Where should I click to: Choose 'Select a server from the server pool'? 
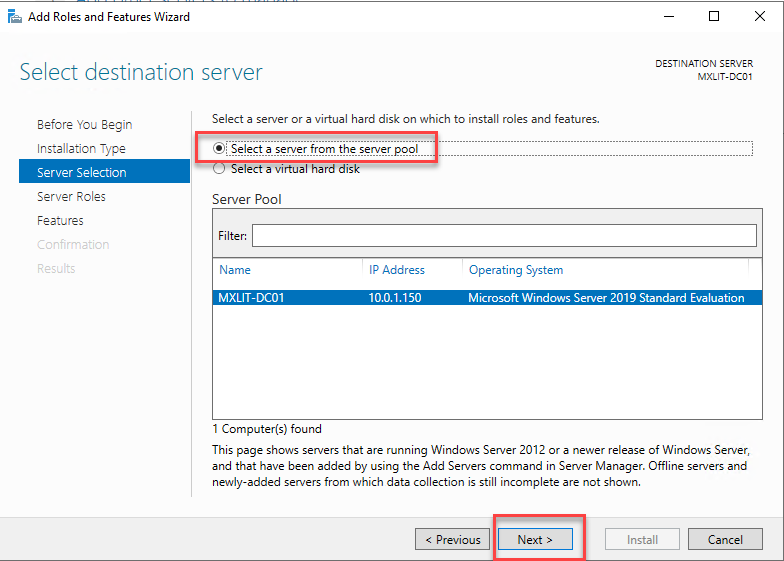(x=219, y=149)
